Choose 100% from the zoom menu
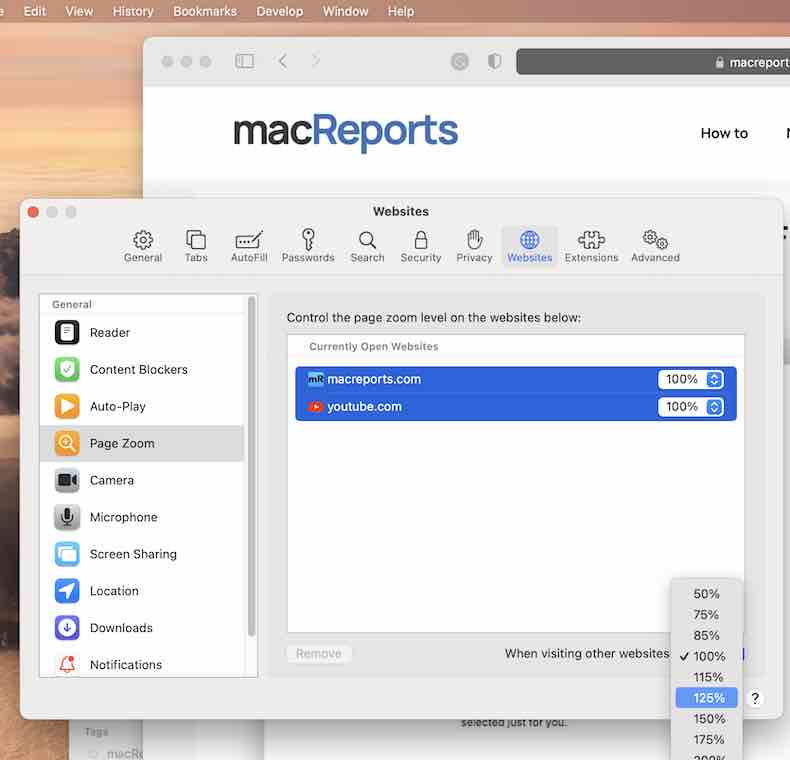This screenshot has width=790, height=760. pyautogui.click(x=706, y=656)
